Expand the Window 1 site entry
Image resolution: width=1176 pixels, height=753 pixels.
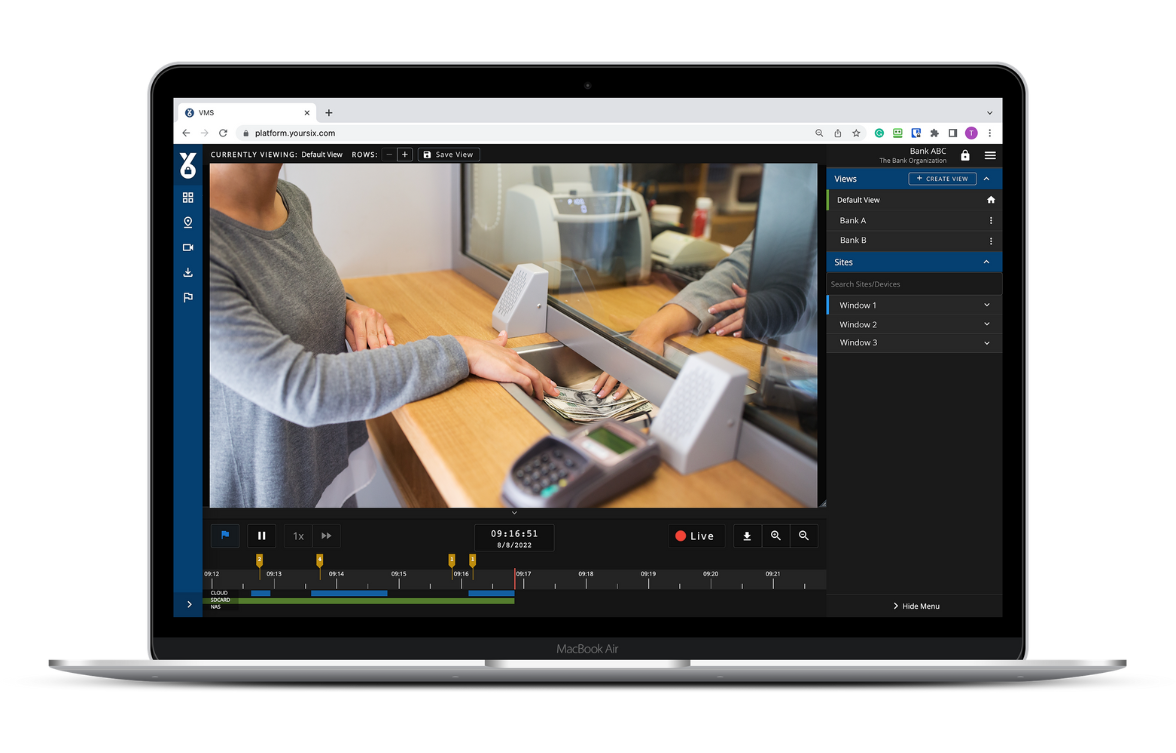[987, 305]
